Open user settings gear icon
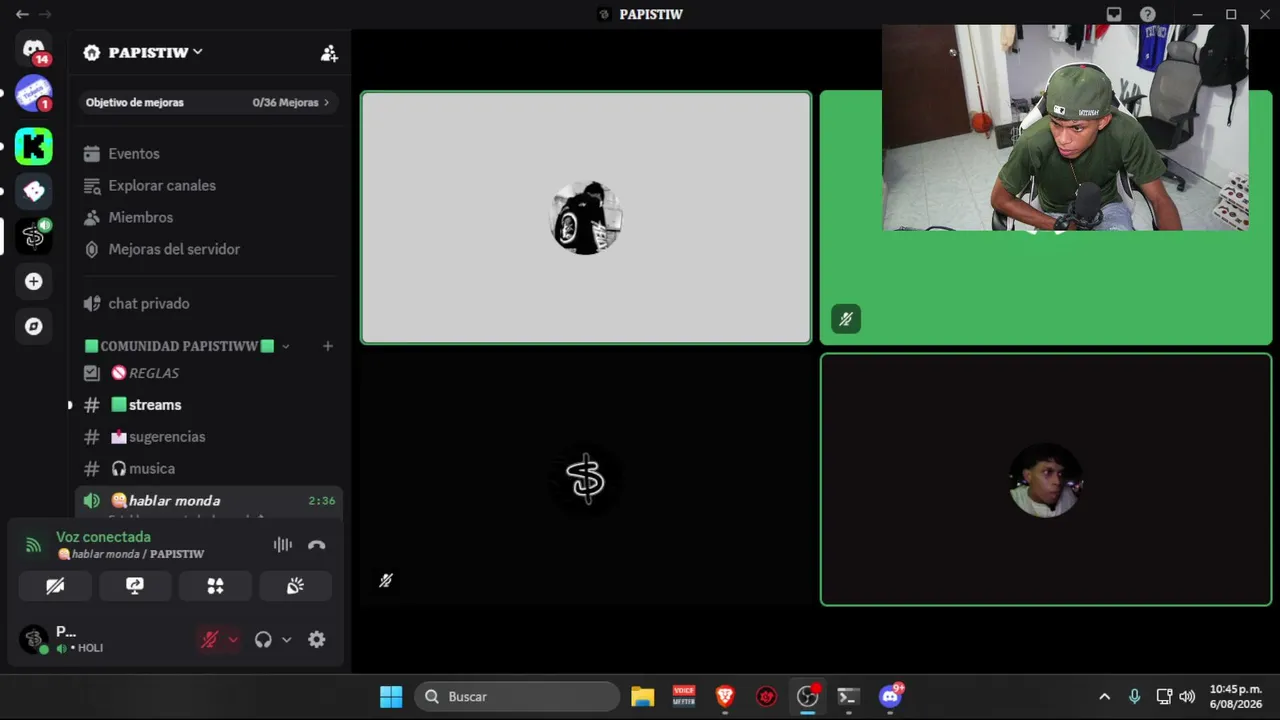The height and width of the screenshot is (720, 1280). pos(317,640)
